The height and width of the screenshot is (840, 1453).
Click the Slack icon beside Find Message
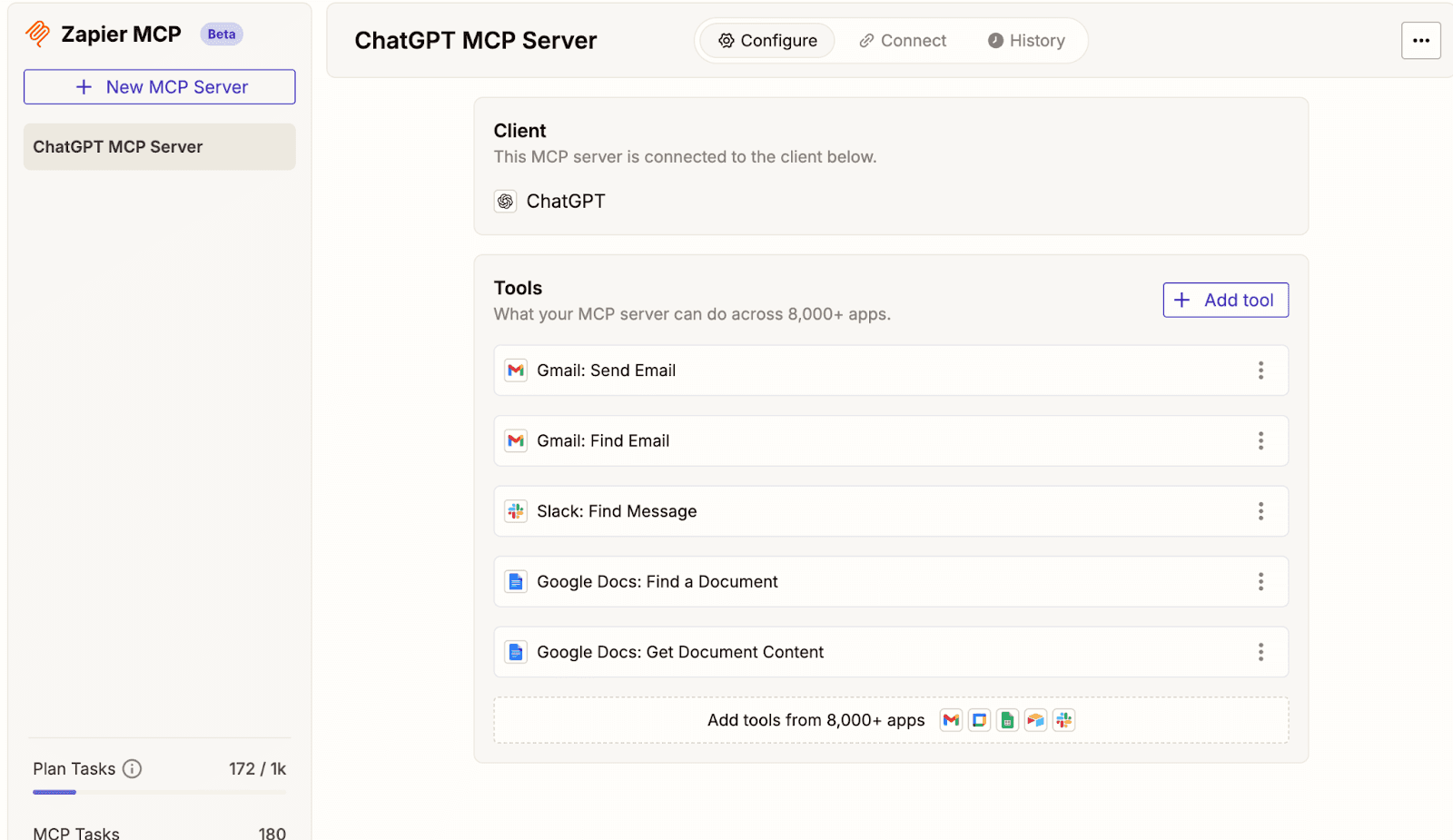click(x=516, y=511)
